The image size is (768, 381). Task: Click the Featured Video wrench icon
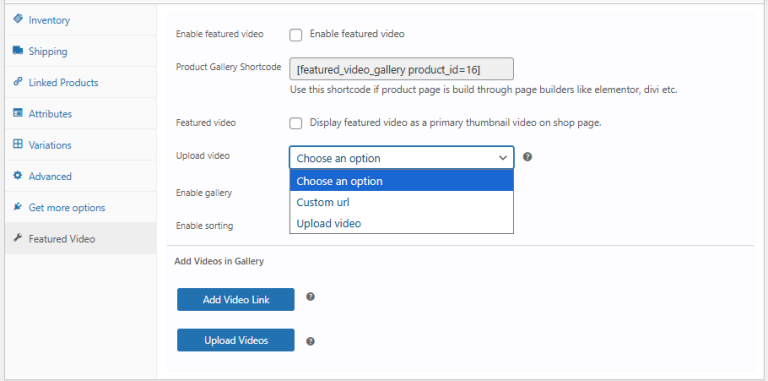(18, 238)
